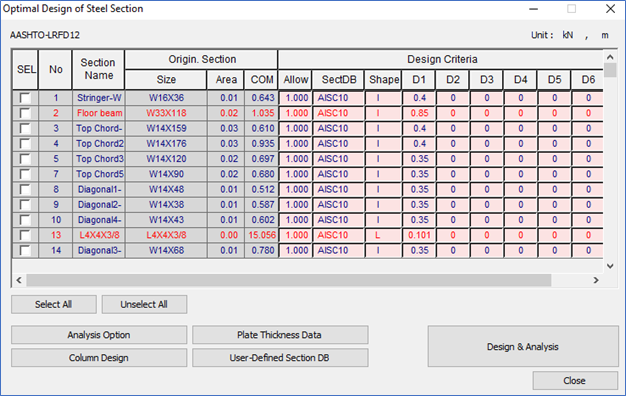Click the No column header
626x396 pixels.
coord(55,69)
